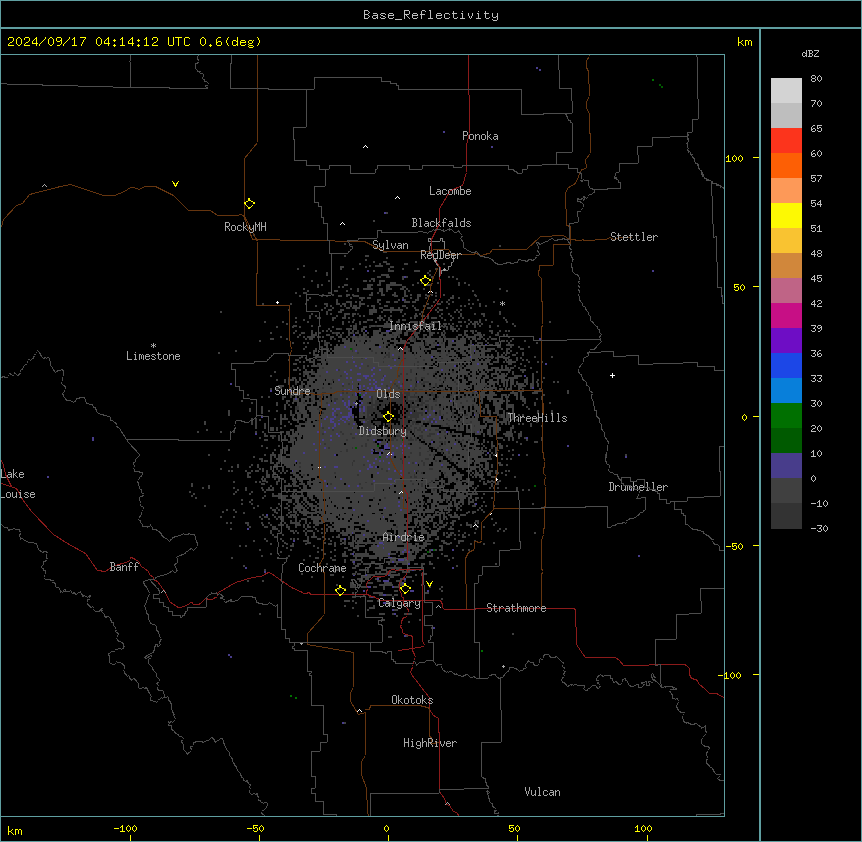This screenshot has height=842, width=862.
Task: Click the orange swatch between 60 and 57
Action: pos(786,165)
